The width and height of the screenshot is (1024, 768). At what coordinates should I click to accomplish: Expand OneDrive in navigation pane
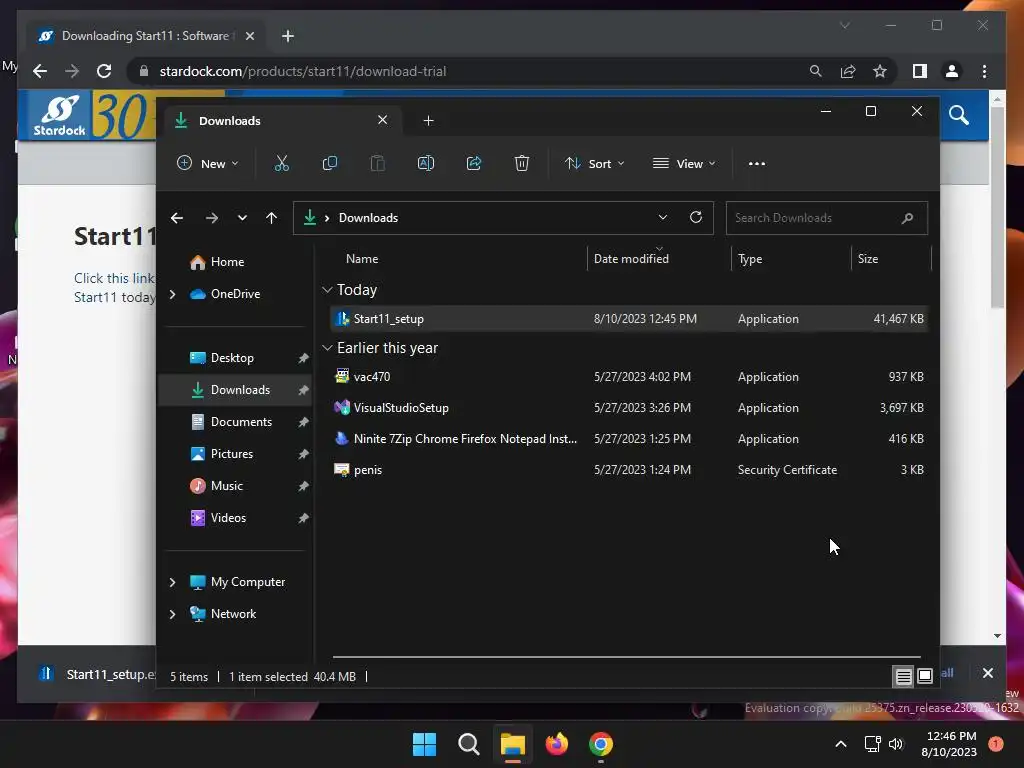pos(172,294)
